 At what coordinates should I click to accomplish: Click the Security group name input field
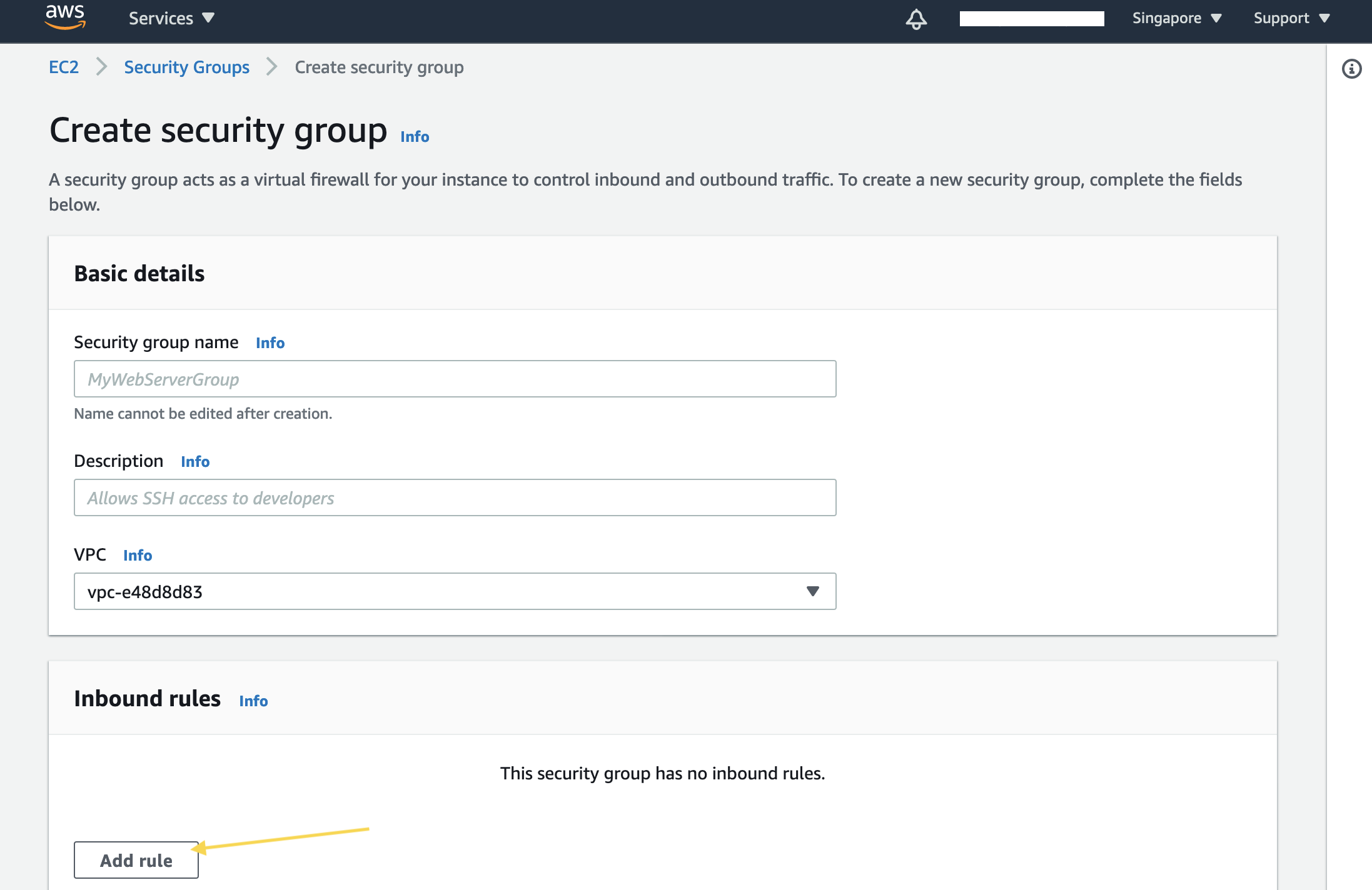click(455, 379)
